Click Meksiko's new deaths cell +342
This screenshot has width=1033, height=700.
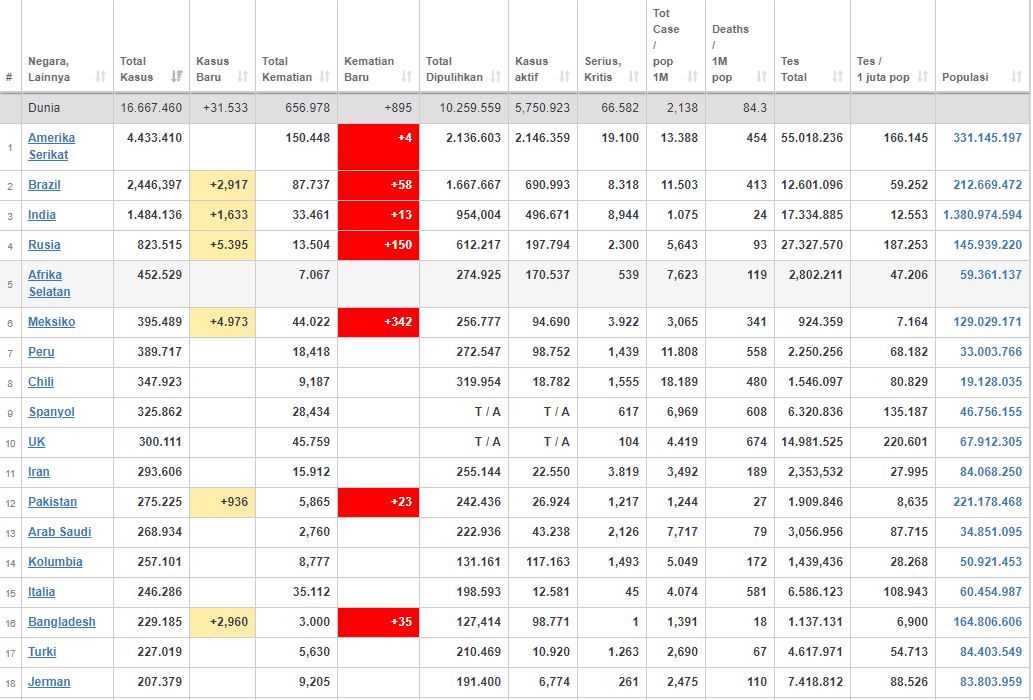[x=378, y=322]
